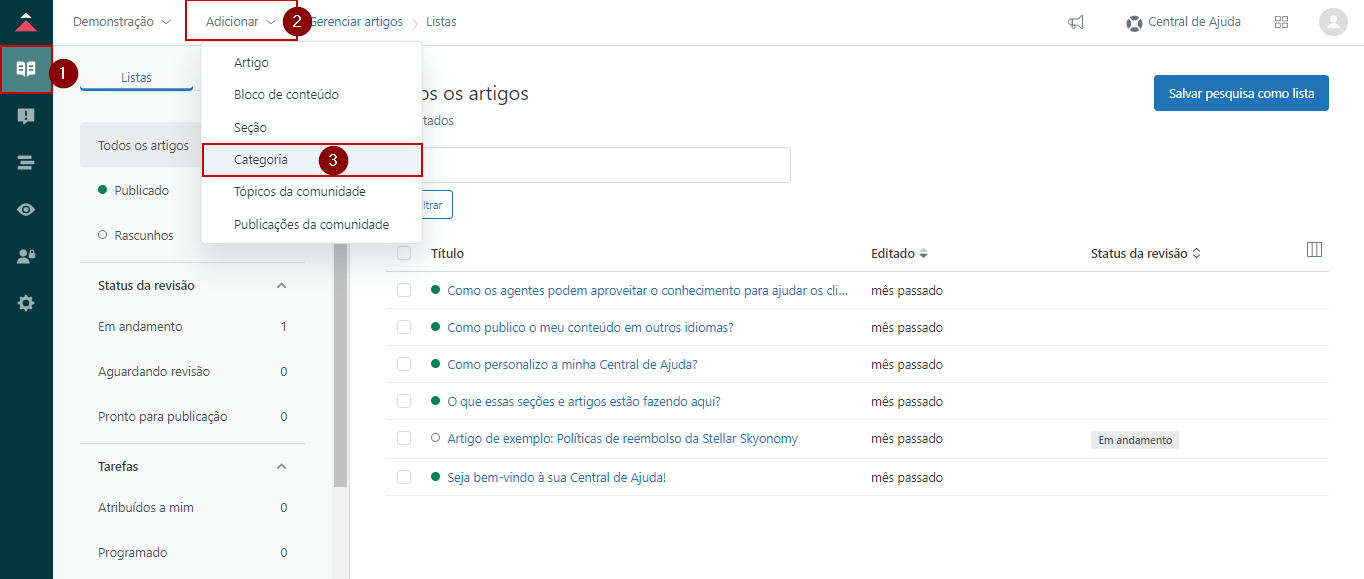1364x579 pixels.
Task: Click the moderate content sidebar icon
Action: click(x=26, y=116)
